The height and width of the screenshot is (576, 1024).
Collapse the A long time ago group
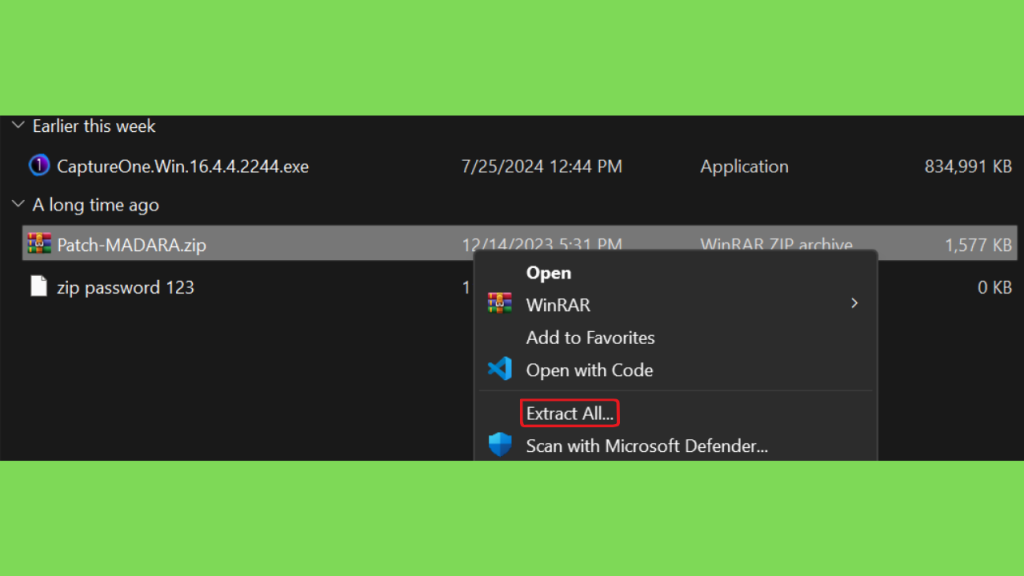point(18,204)
